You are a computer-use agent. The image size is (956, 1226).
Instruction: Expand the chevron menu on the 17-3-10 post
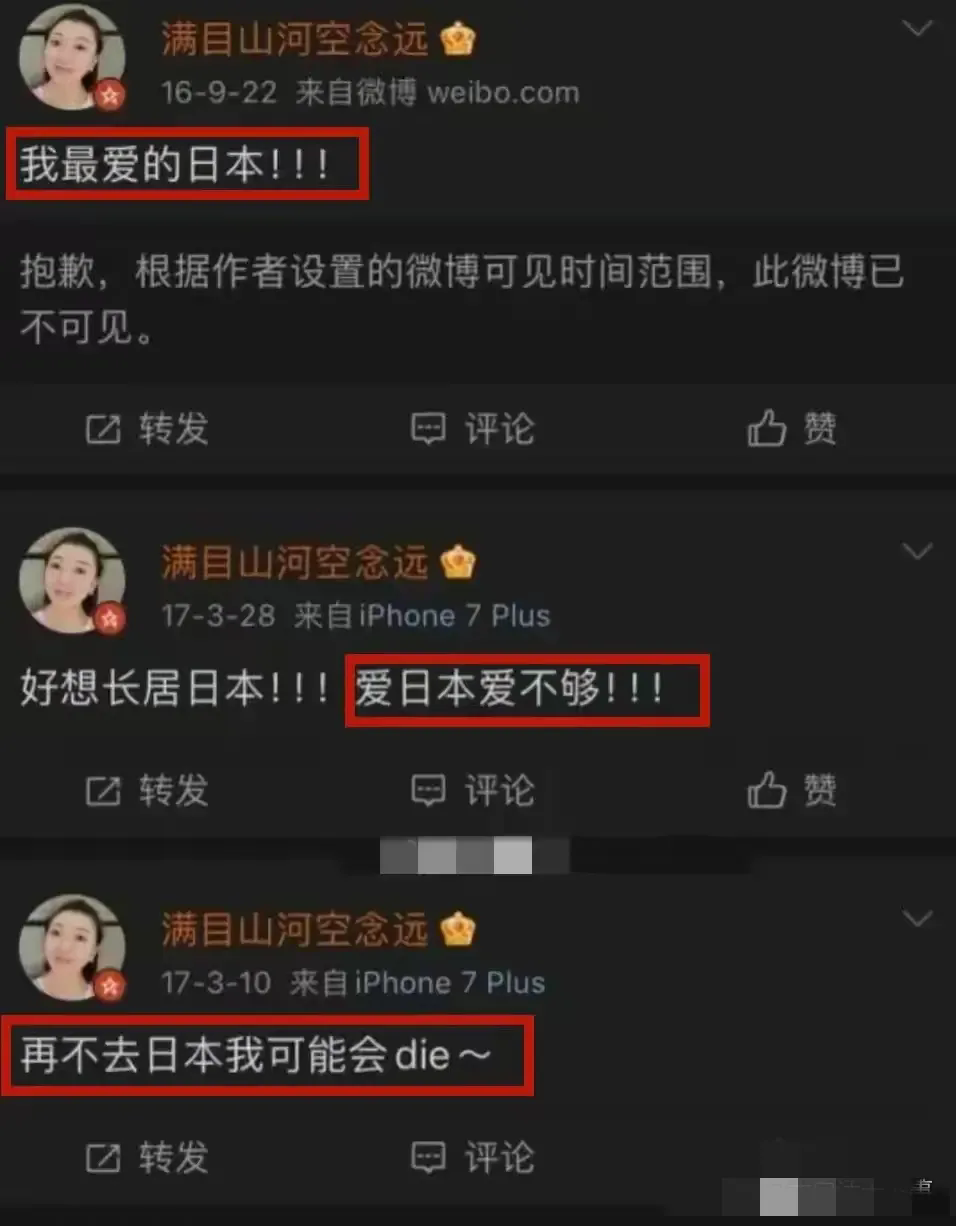(917, 918)
